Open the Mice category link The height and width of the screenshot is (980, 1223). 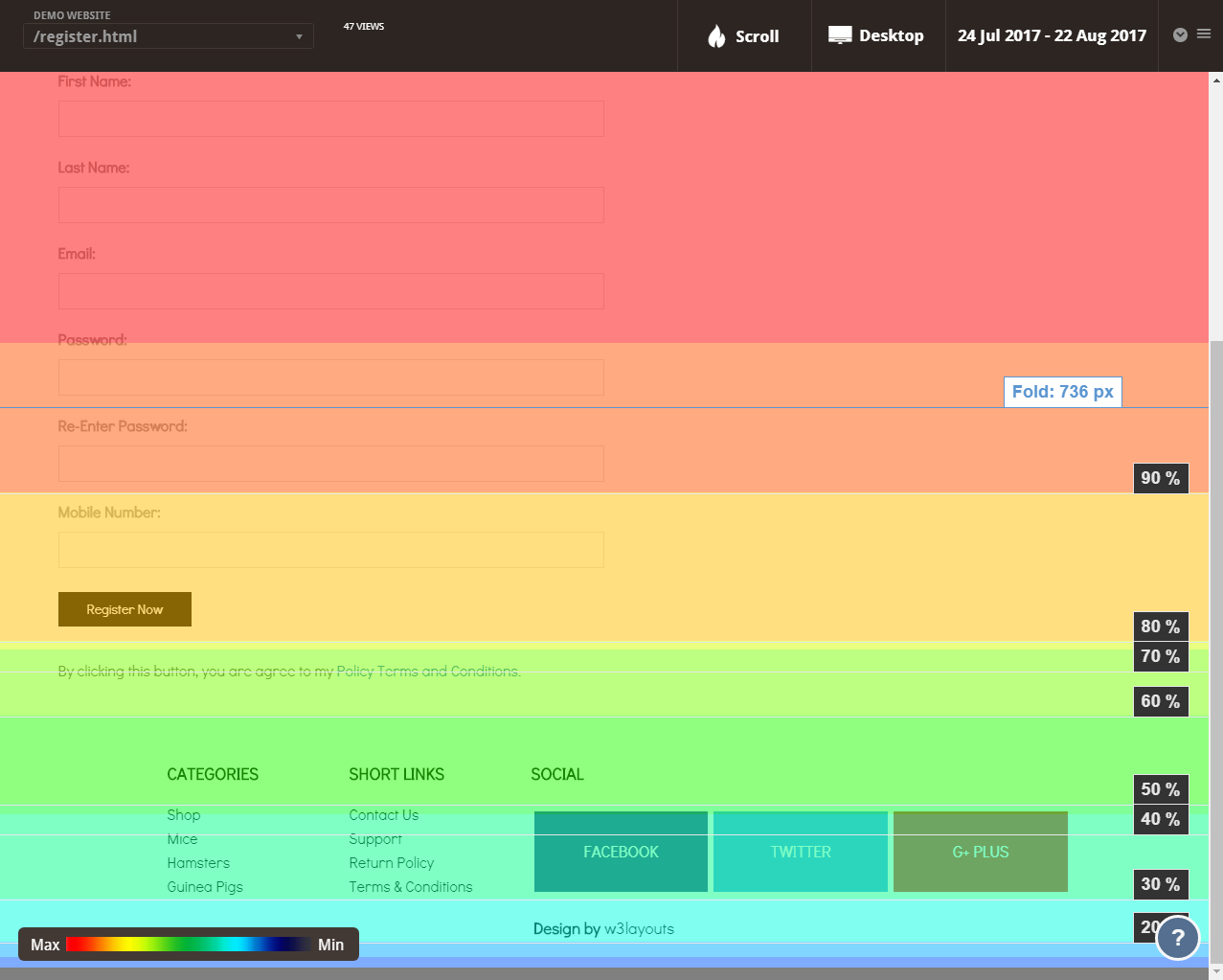click(182, 839)
